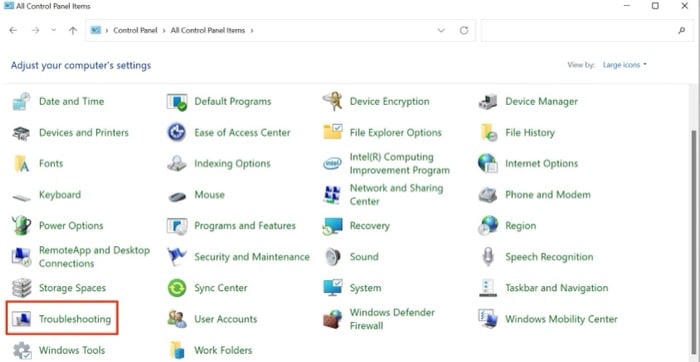Click inside the Control Panel search box
Screen dimensions: 700x362
(x=586, y=30)
